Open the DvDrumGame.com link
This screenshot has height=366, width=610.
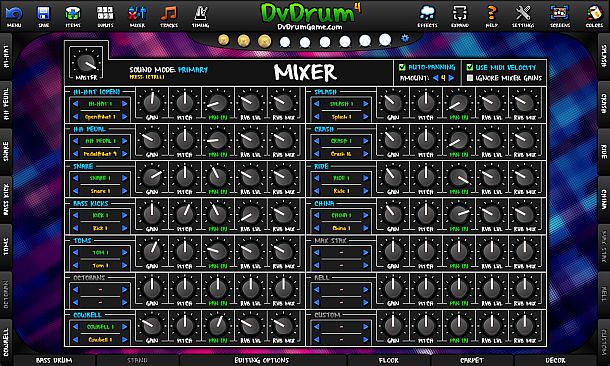point(310,27)
